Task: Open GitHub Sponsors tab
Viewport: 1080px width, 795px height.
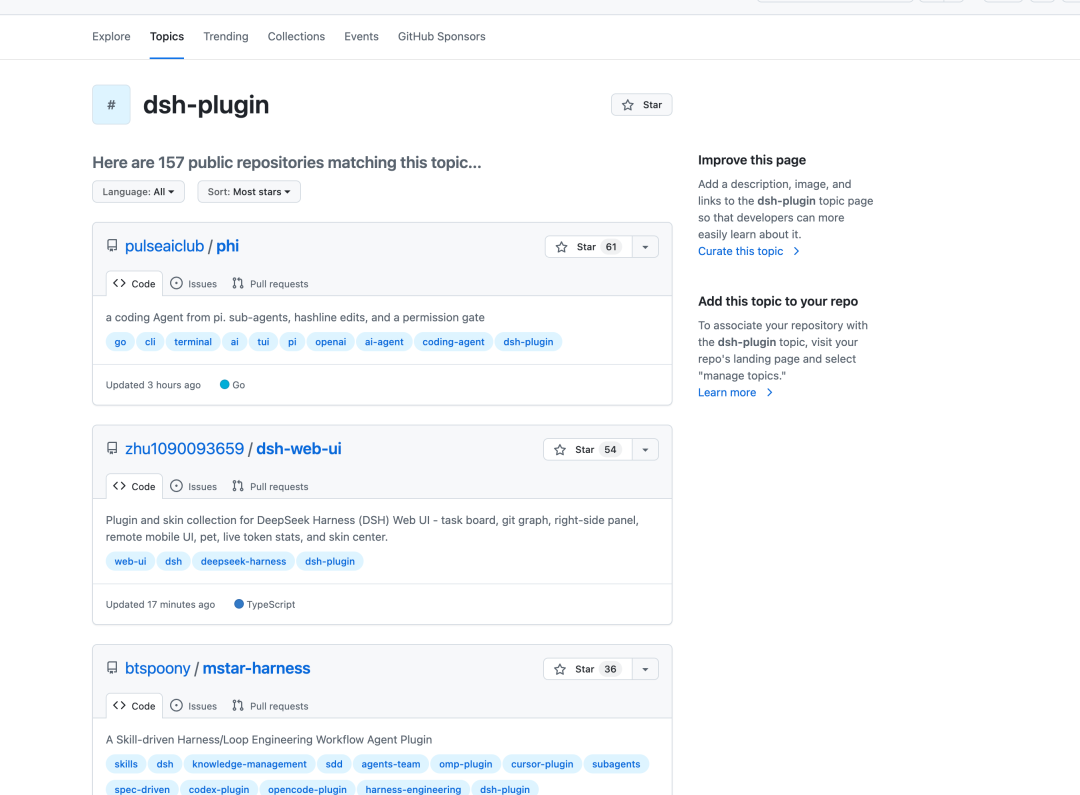Action: 442,37
